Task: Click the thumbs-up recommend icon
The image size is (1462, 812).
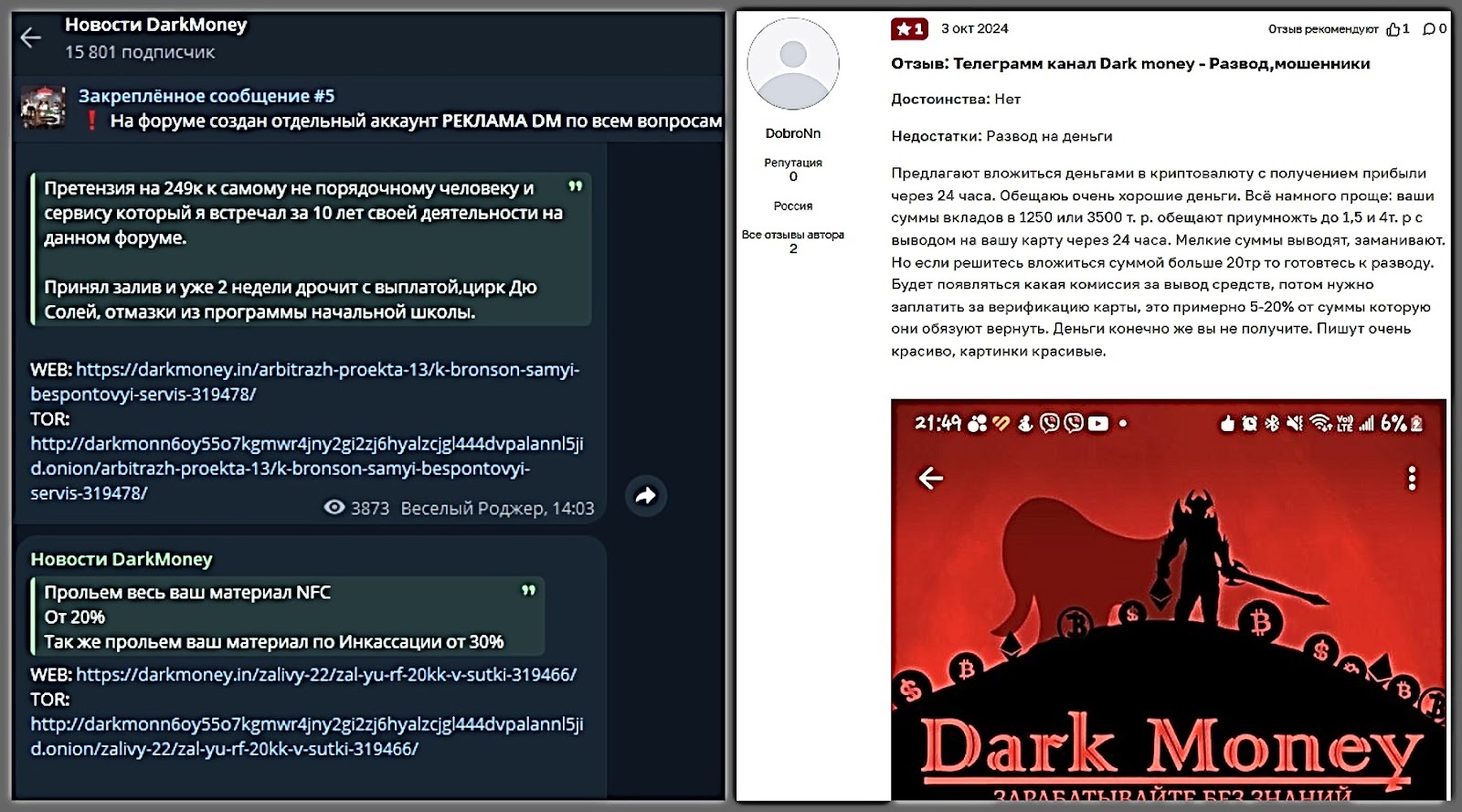Action: click(x=1393, y=29)
